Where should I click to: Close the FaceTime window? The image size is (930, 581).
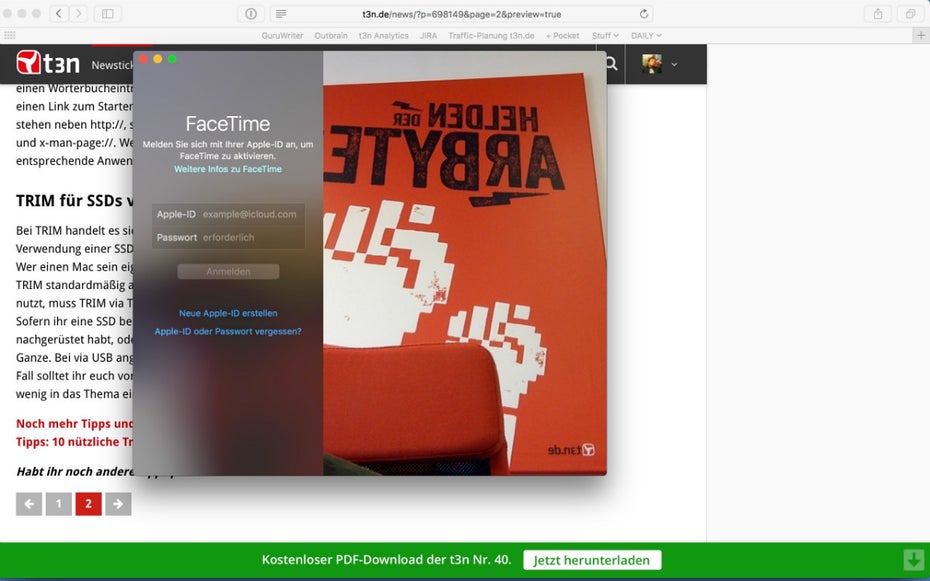tap(143, 59)
